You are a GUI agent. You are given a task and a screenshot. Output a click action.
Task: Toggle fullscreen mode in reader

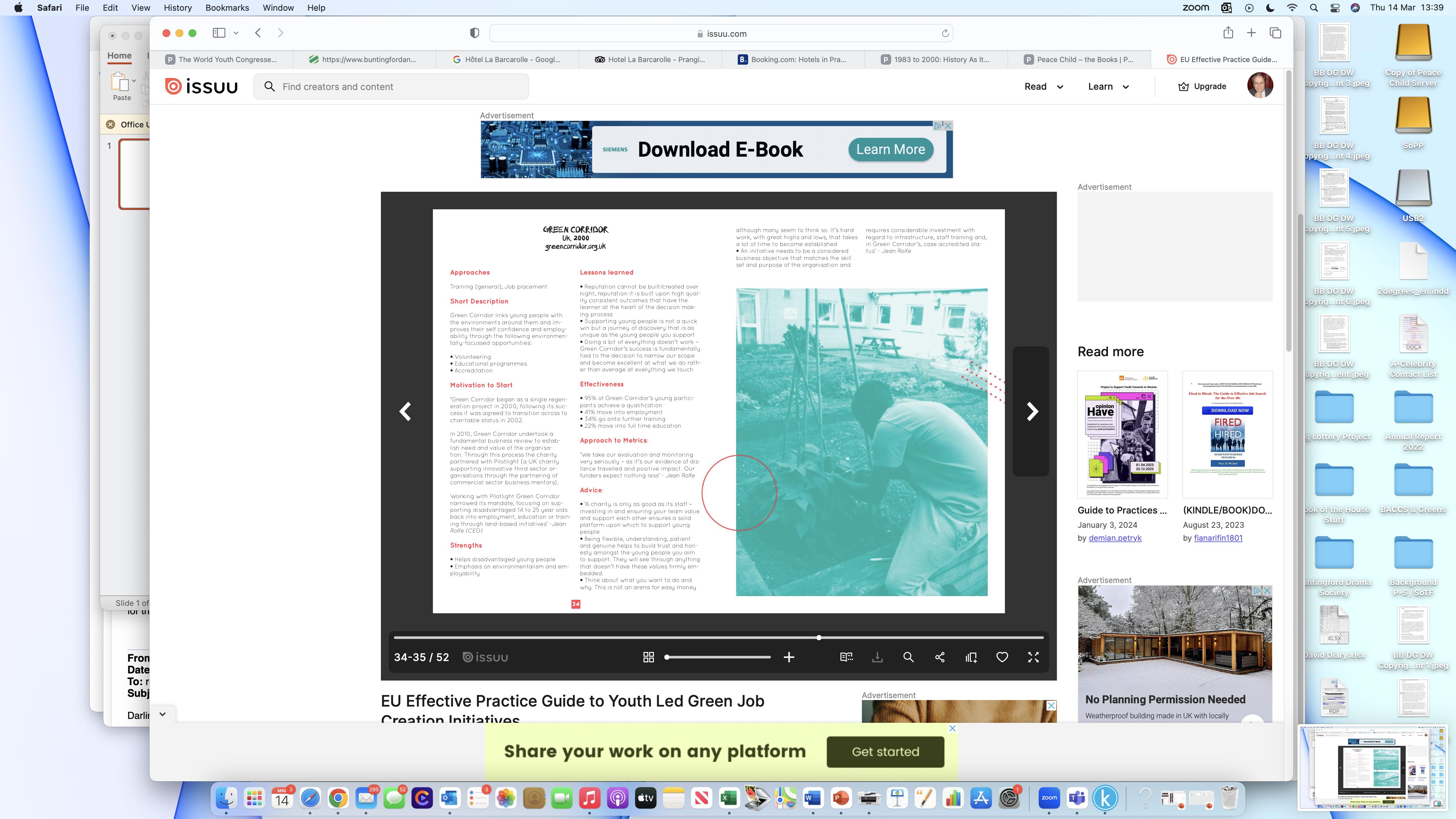coord(1033,657)
